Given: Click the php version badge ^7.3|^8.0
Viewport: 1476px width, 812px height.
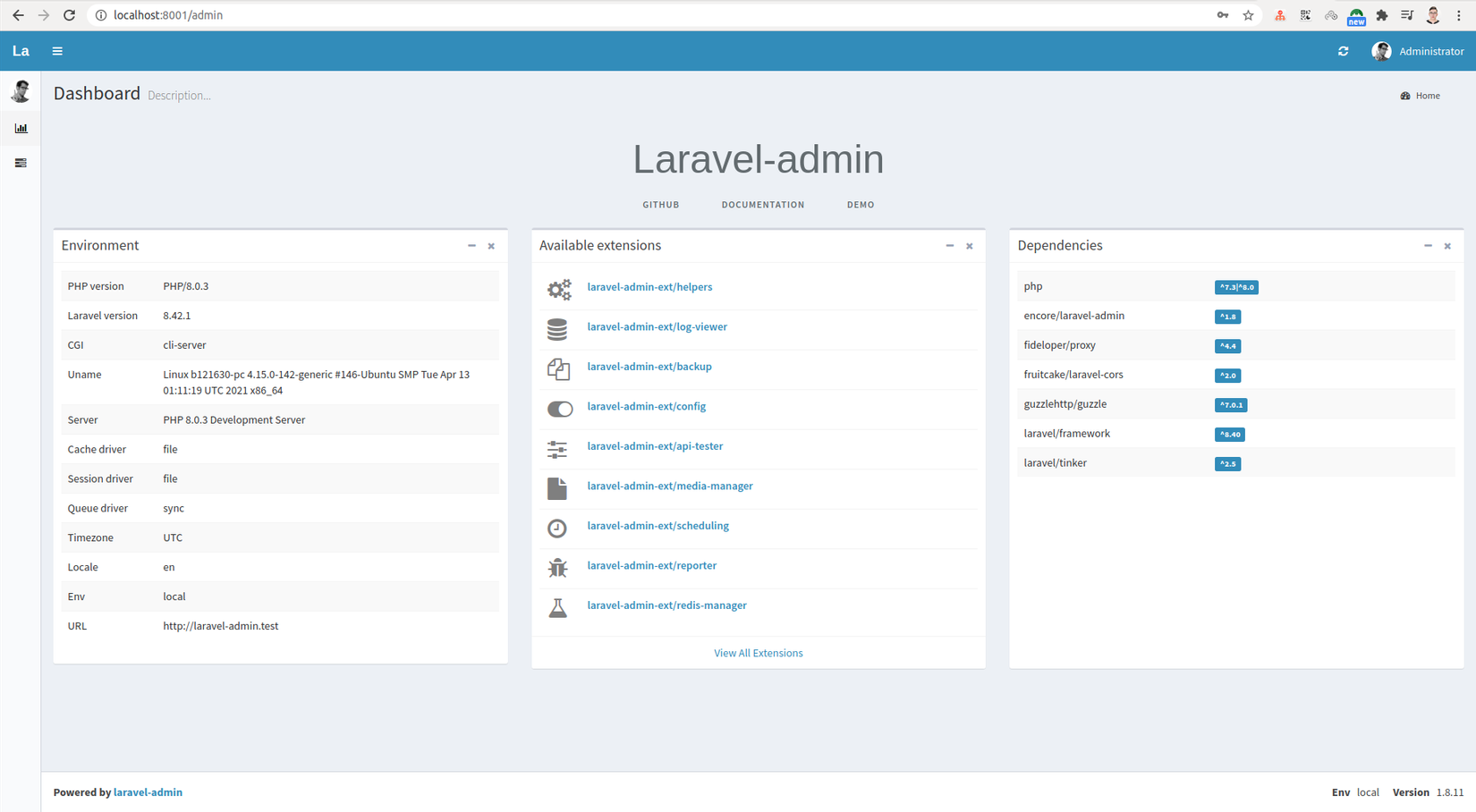Looking at the screenshot, I should (1236, 287).
